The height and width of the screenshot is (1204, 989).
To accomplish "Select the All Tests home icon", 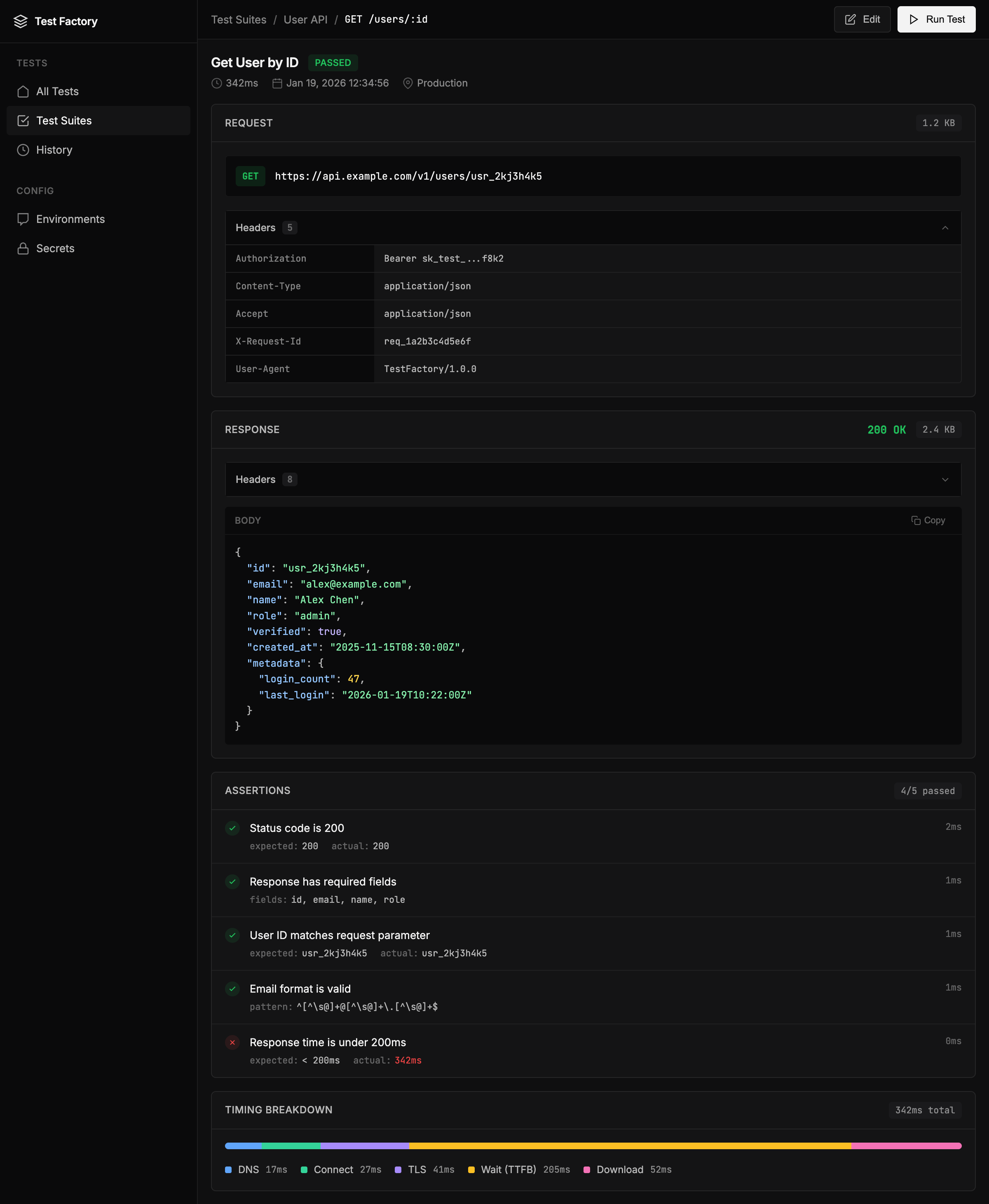I will [23, 91].
